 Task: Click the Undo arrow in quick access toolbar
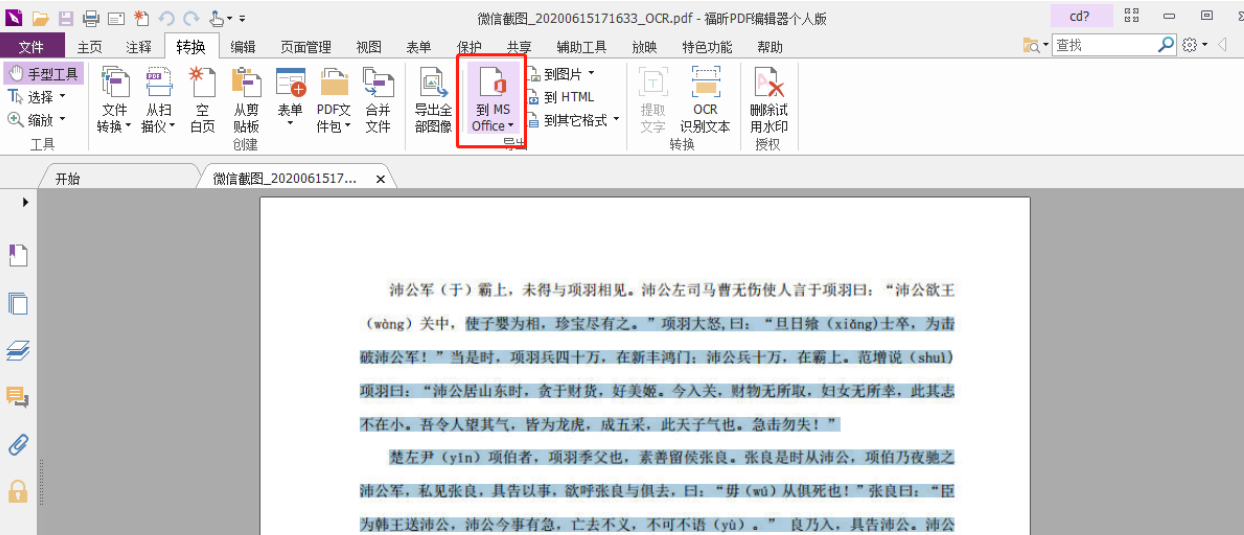point(166,18)
